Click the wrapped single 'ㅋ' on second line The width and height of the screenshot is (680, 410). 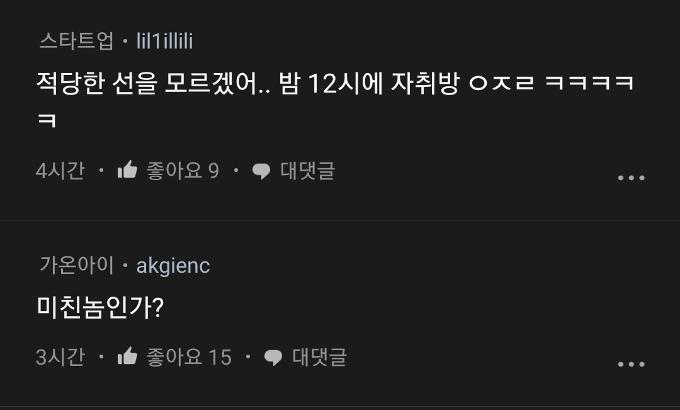[46, 121]
